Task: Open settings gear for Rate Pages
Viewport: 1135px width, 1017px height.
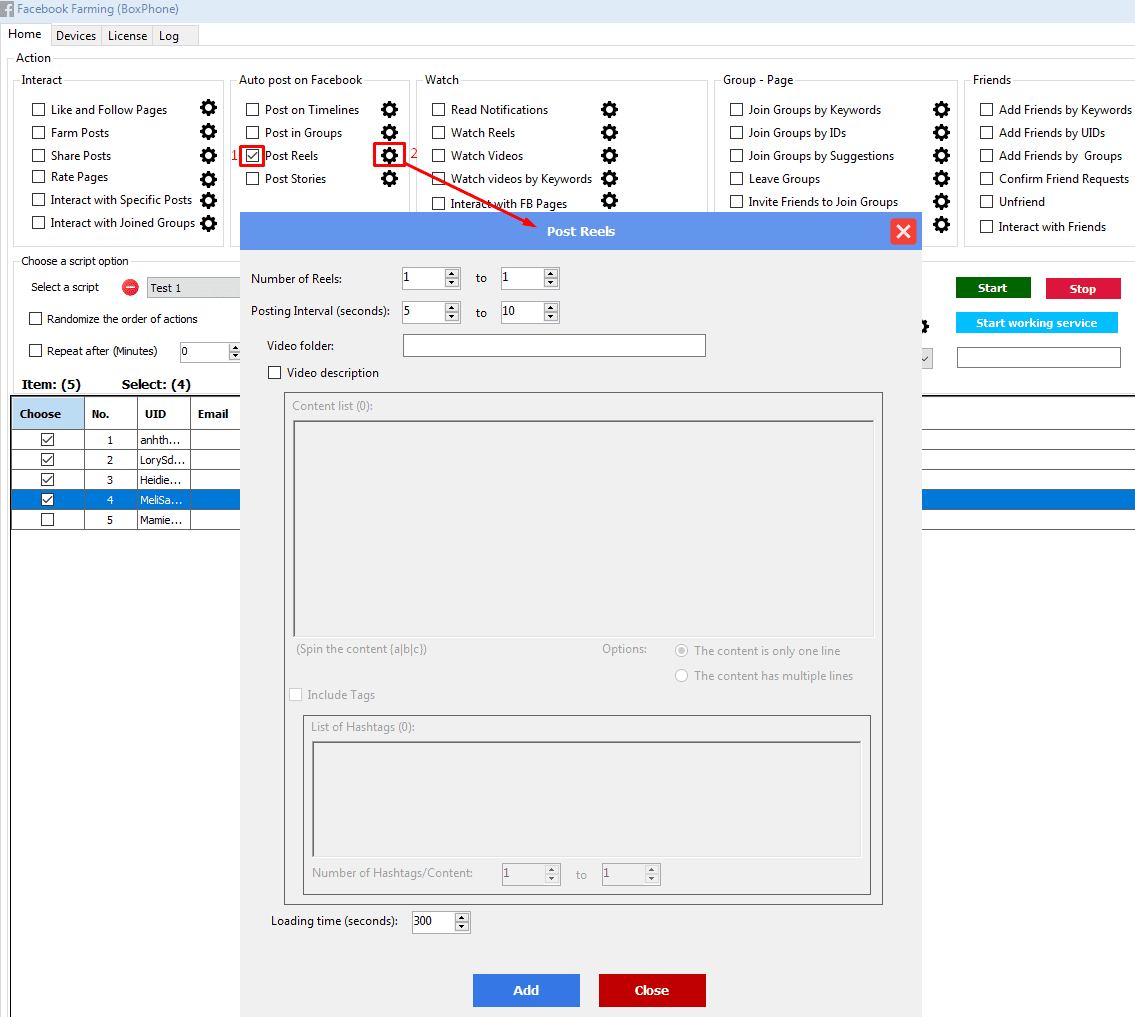Action: click(x=208, y=178)
